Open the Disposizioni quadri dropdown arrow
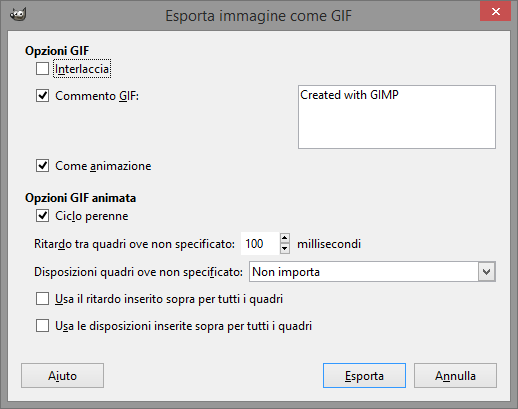The image size is (518, 409). pyautogui.click(x=487, y=272)
